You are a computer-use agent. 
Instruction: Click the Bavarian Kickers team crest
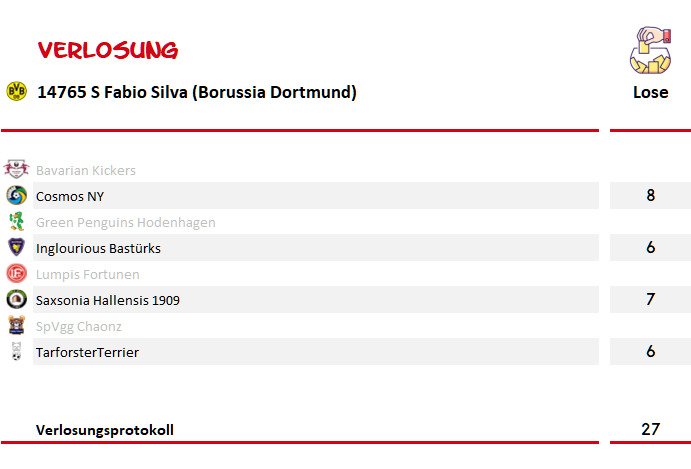(16, 169)
